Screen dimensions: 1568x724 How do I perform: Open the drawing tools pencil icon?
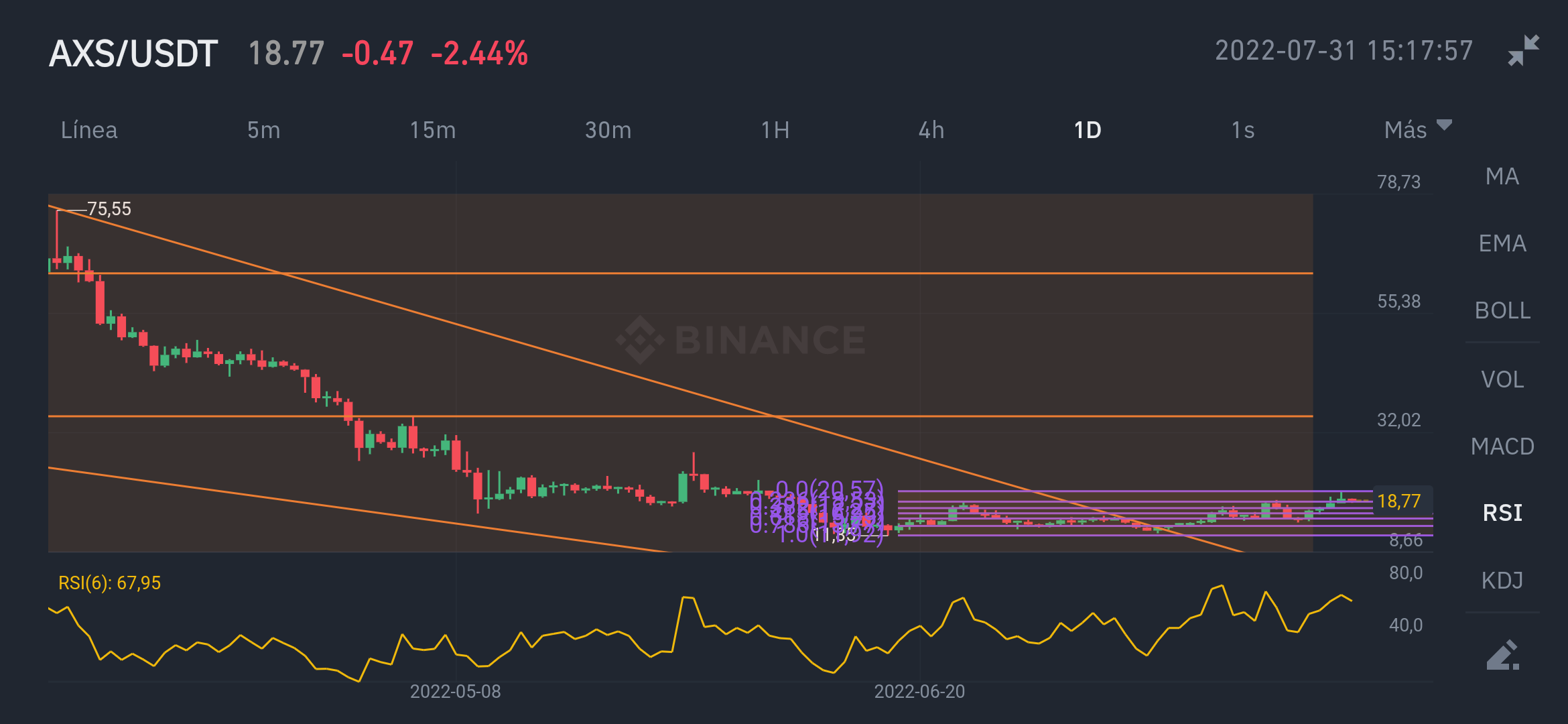1502,655
